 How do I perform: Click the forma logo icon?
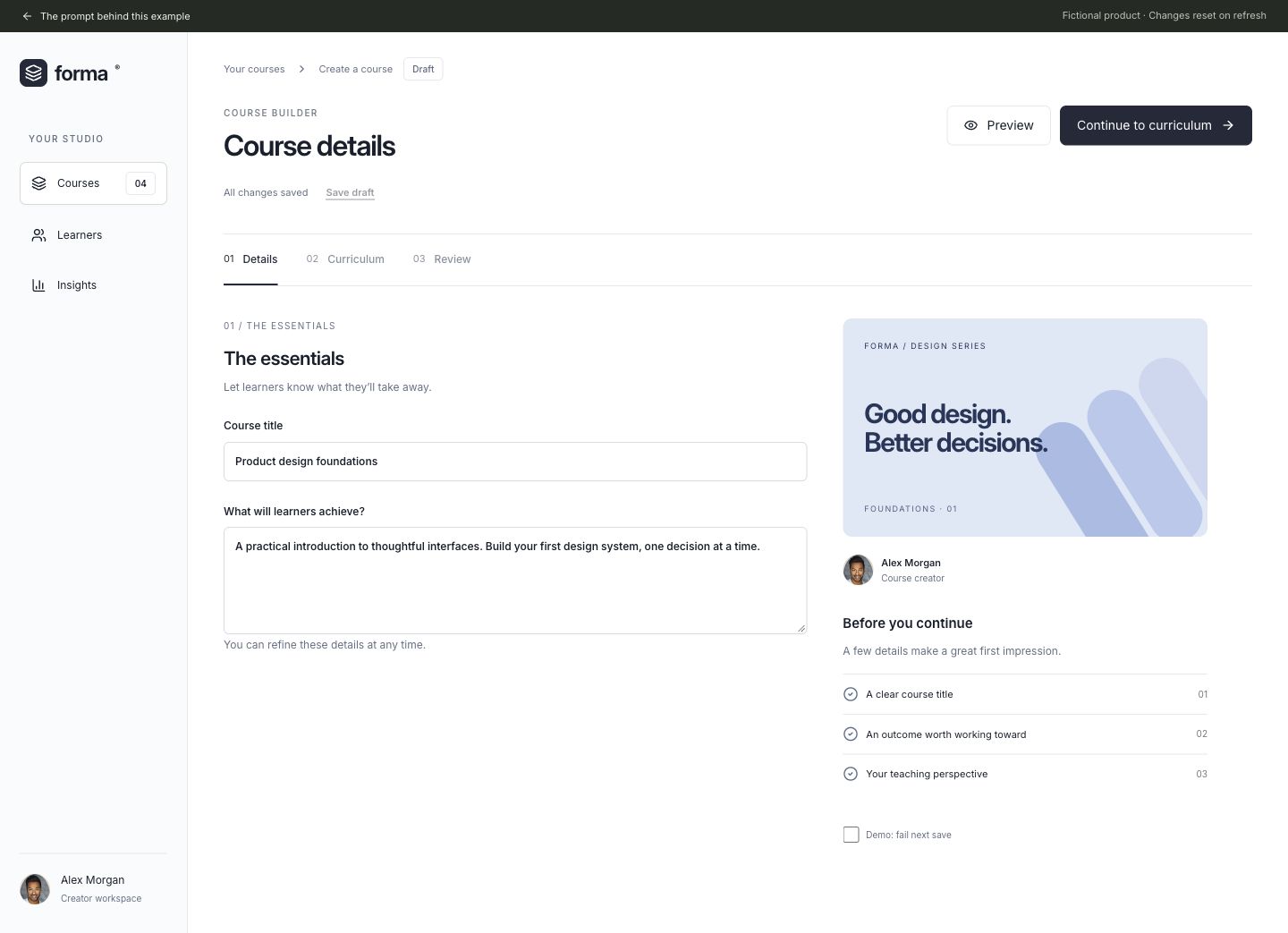[34, 72]
